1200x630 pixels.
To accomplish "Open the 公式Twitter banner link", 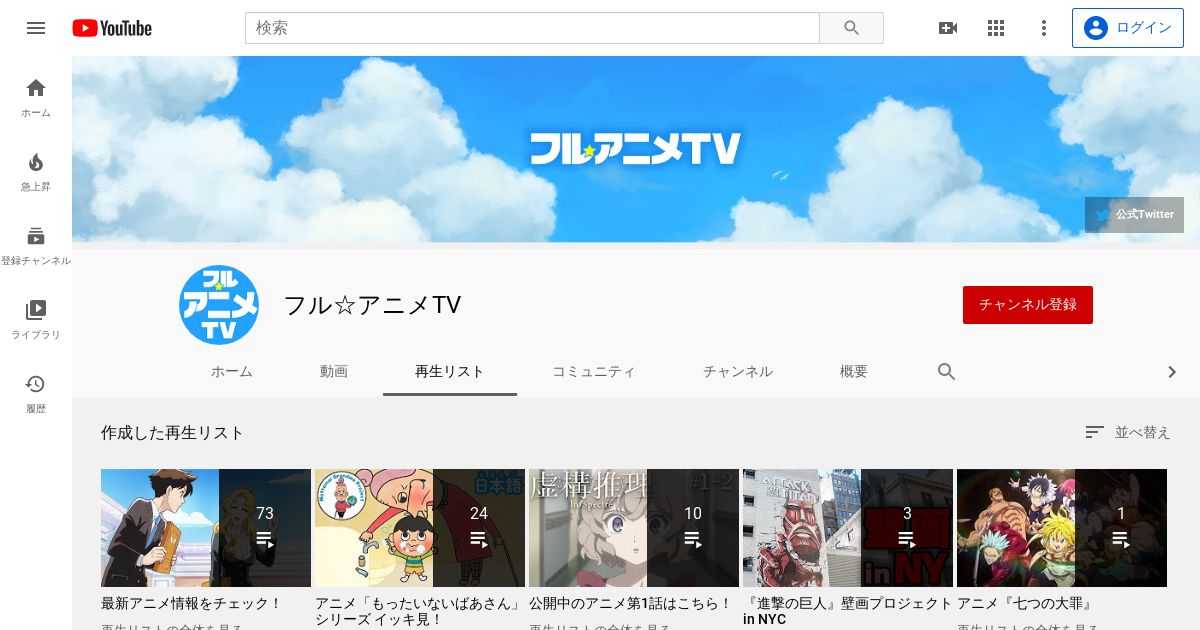I will coord(1134,215).
